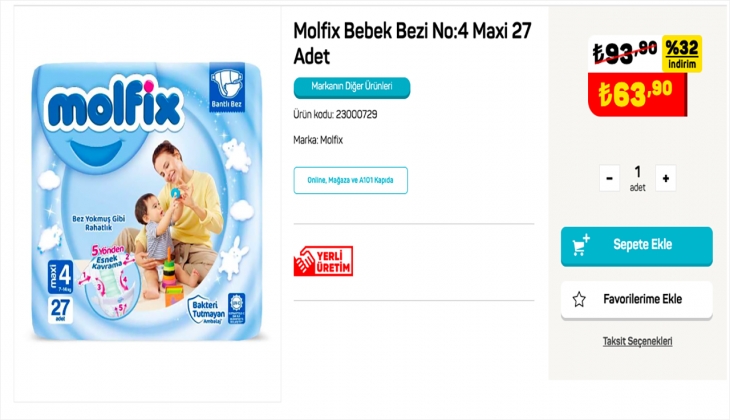
Task: Click the Yerli Üretim badge icon
Action: click(324, 261)
